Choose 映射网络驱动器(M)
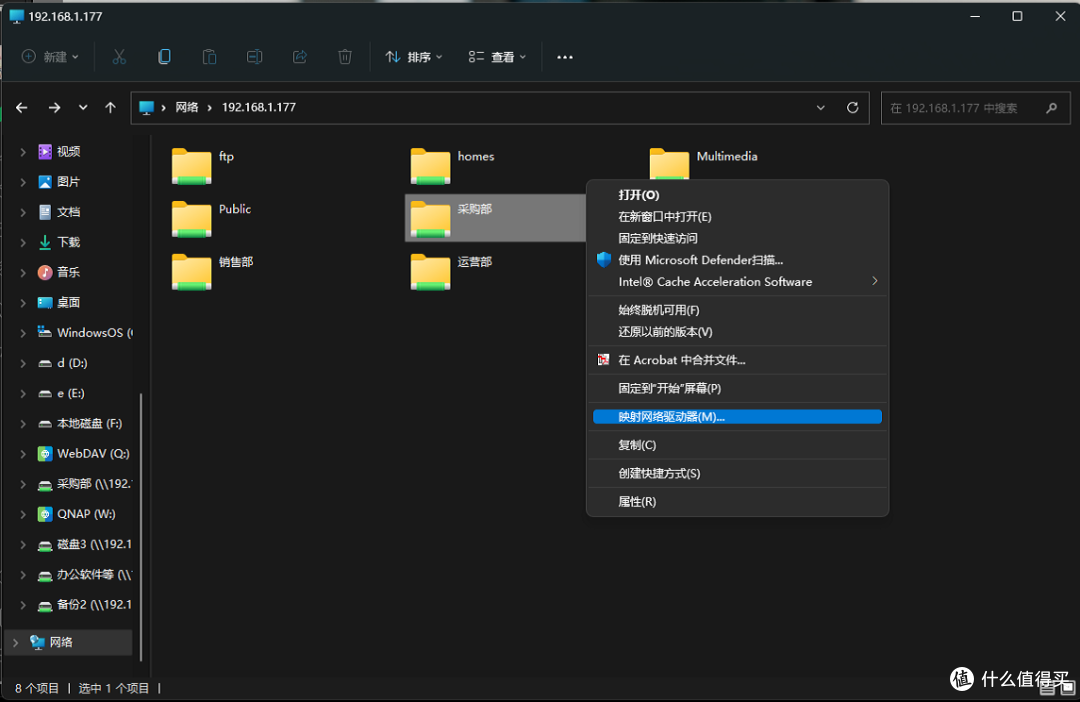 pos(737,417)
